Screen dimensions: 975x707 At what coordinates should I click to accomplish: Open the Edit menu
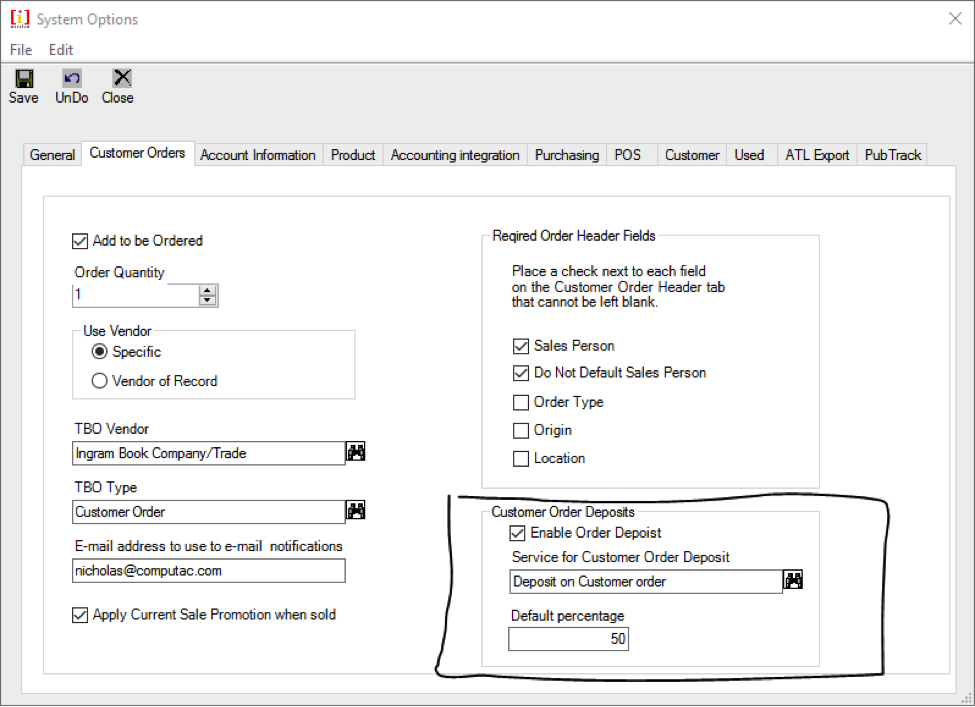tap(61, 50)
